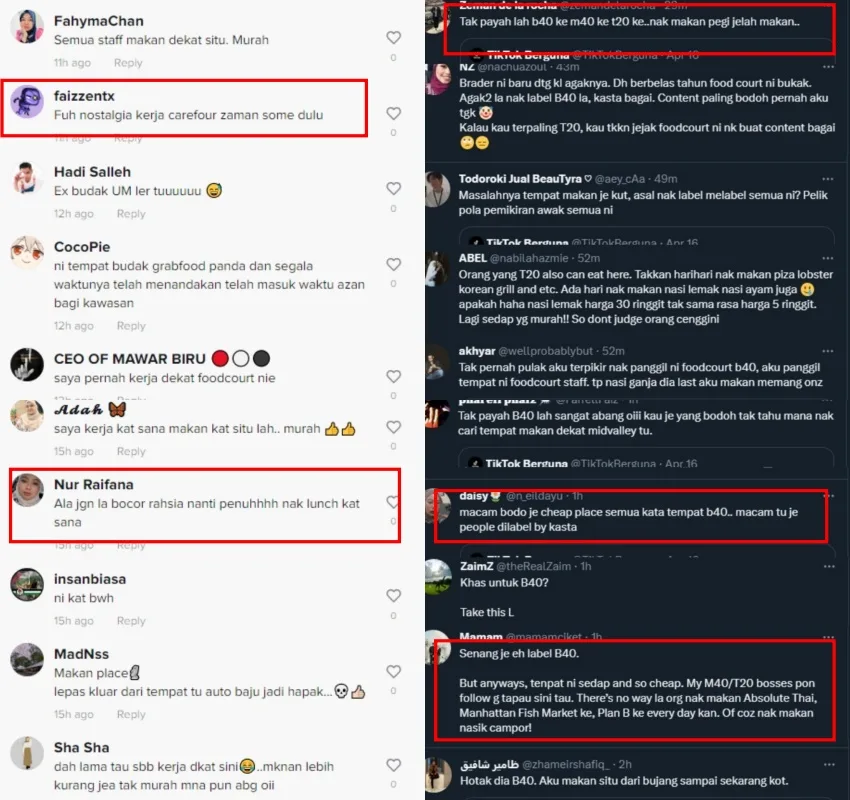Viewport: 850px width, 800px height.
Task: Open more options for akhyar's tweet
Action: click(828, 351)
